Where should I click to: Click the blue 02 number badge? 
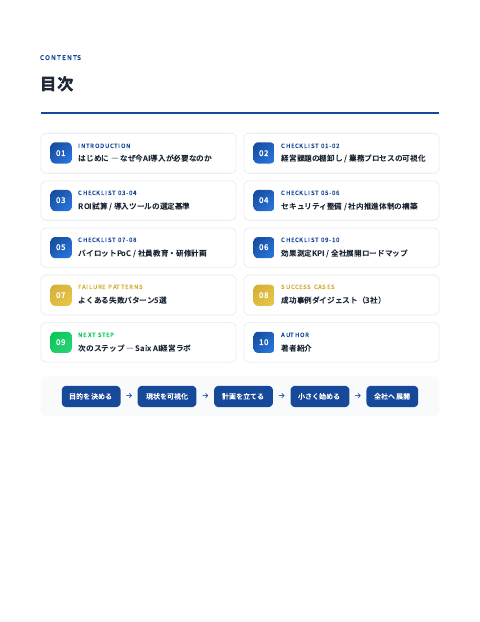pos(263,153)
